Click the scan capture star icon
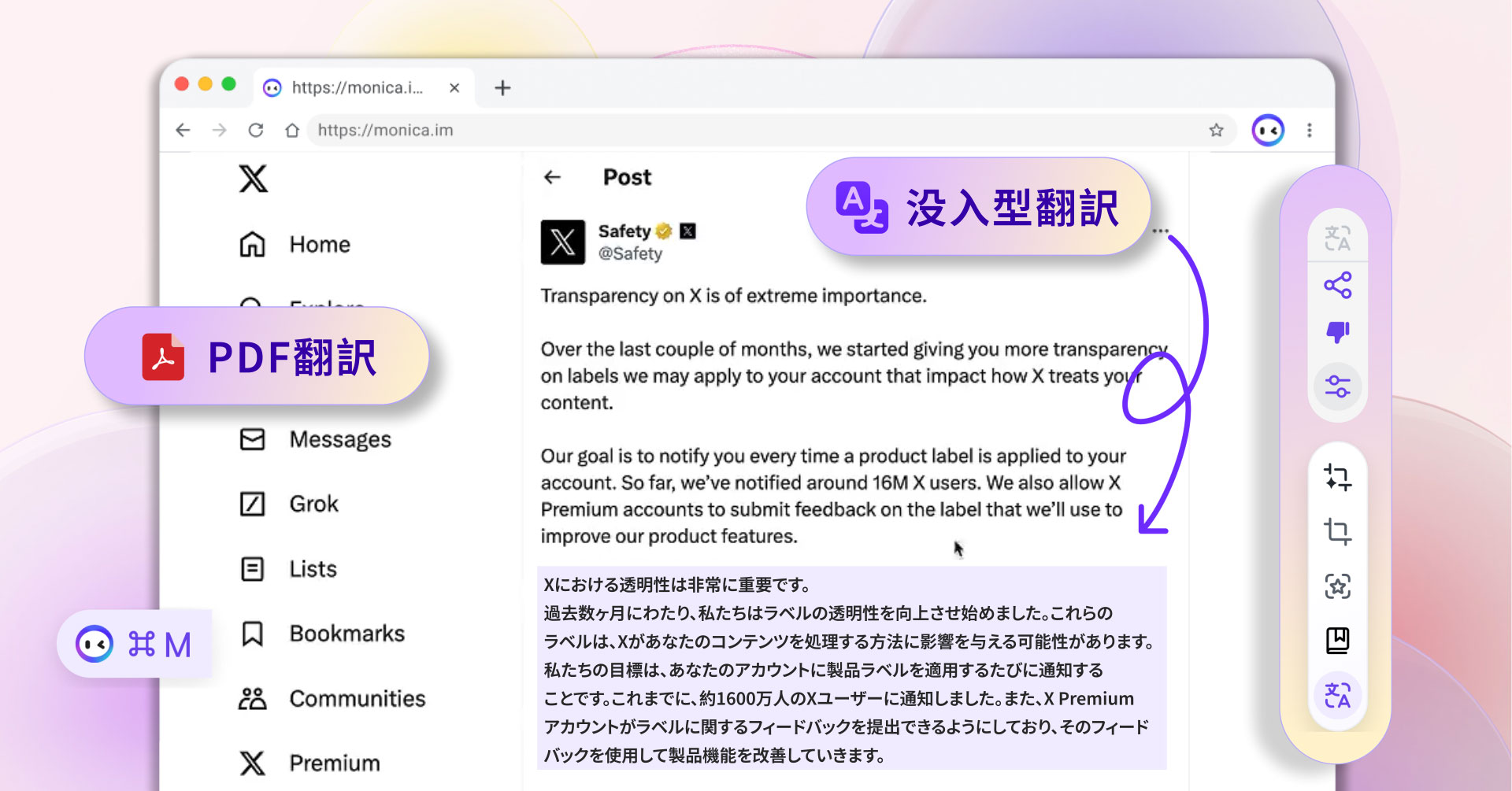The width and height of the screenshot is (1512, 791). 1337,586
